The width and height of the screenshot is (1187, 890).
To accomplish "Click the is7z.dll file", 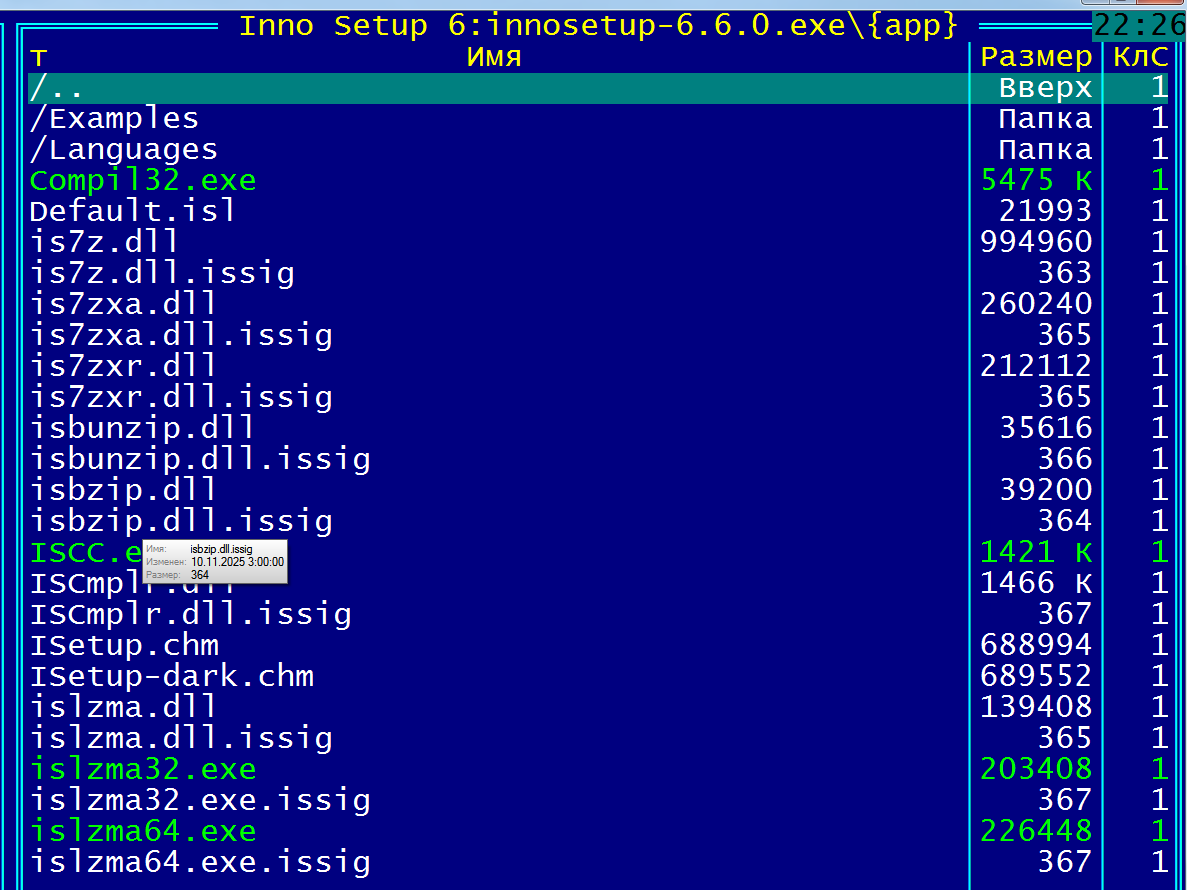I will [104, 242].
